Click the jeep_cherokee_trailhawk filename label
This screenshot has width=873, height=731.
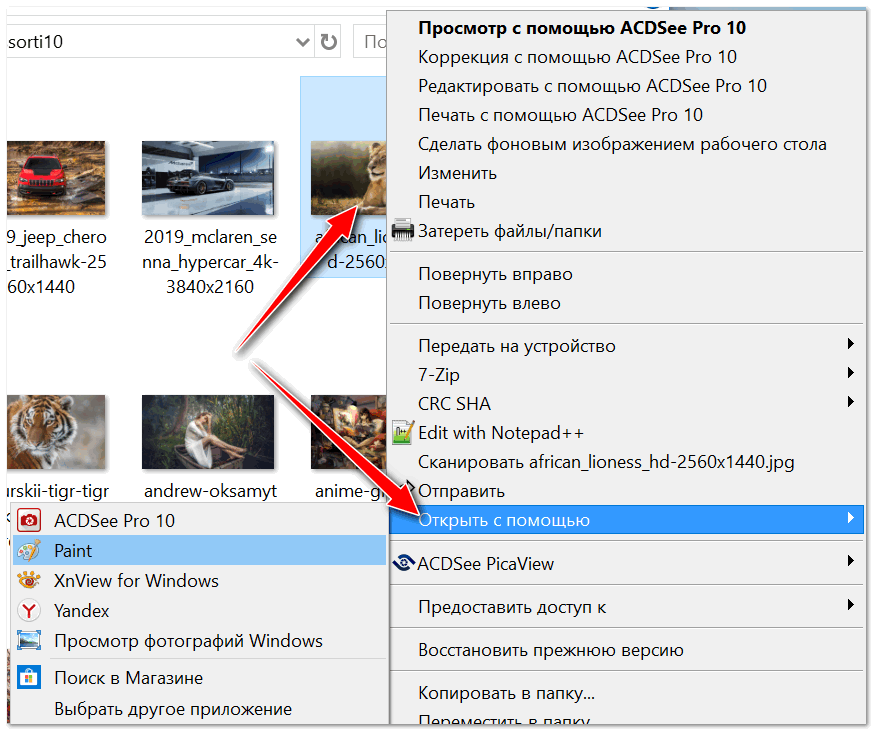(56, 262)
